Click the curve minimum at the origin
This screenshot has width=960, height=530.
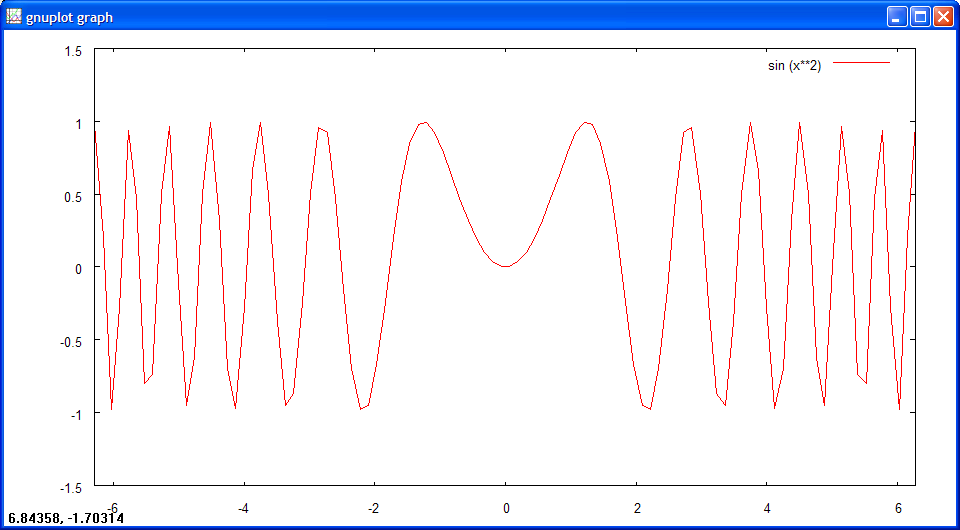[506, 266]
